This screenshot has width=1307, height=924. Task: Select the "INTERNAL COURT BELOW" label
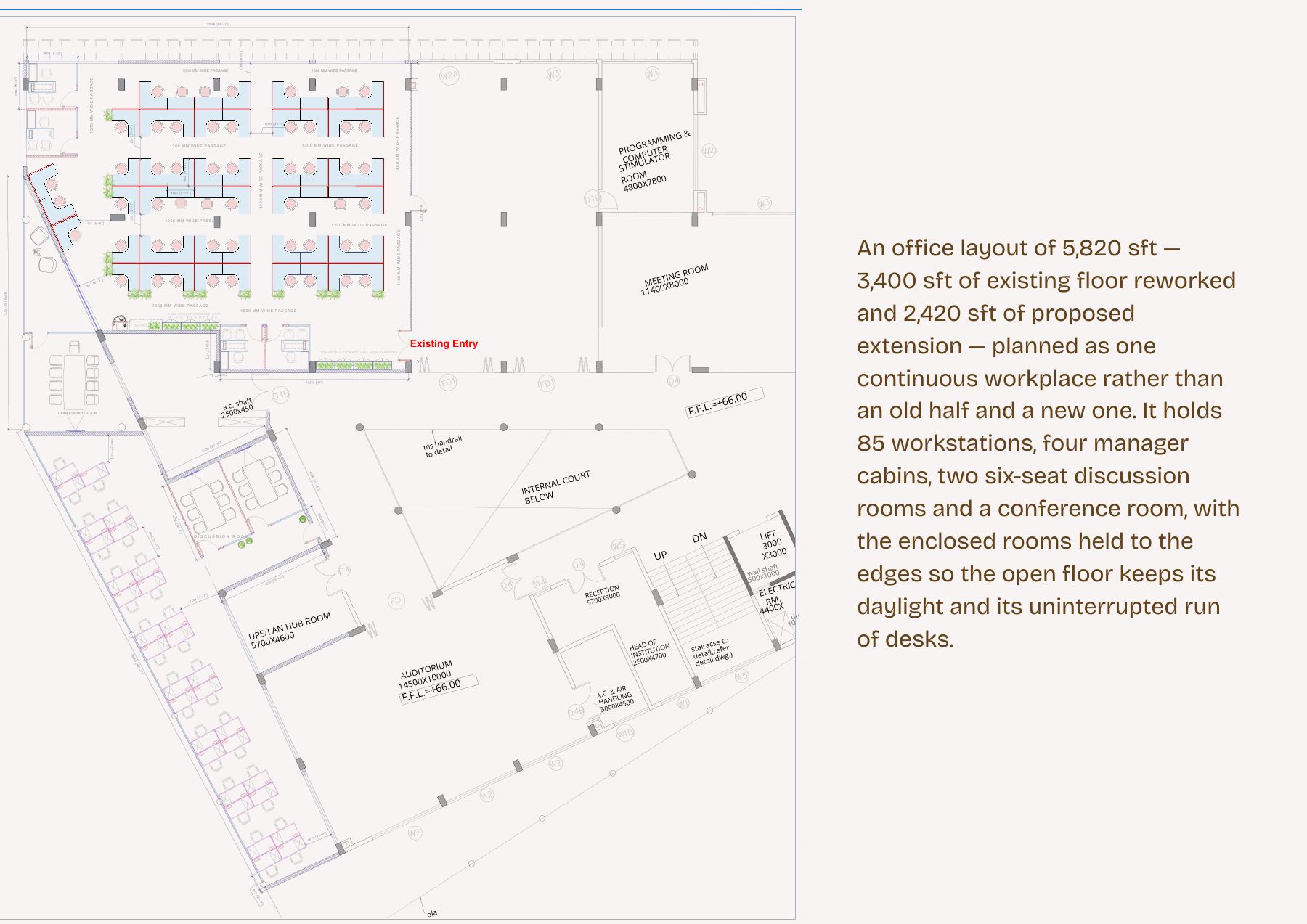click(555, 487)
